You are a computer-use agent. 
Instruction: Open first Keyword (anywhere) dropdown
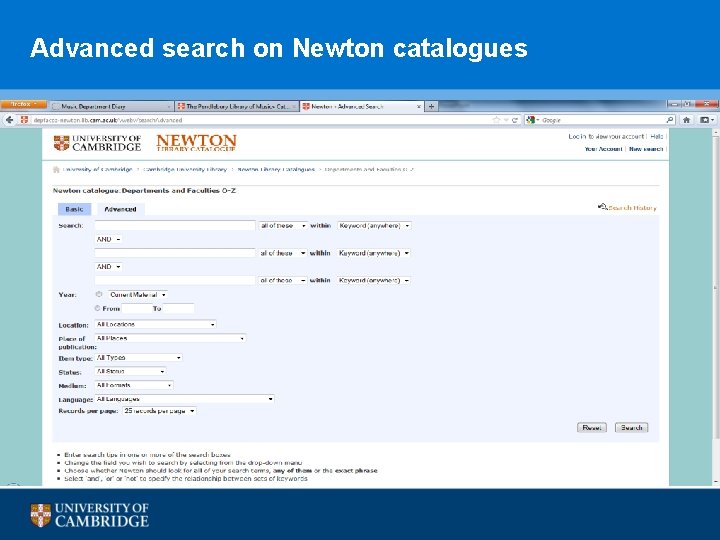pos(374,226)
